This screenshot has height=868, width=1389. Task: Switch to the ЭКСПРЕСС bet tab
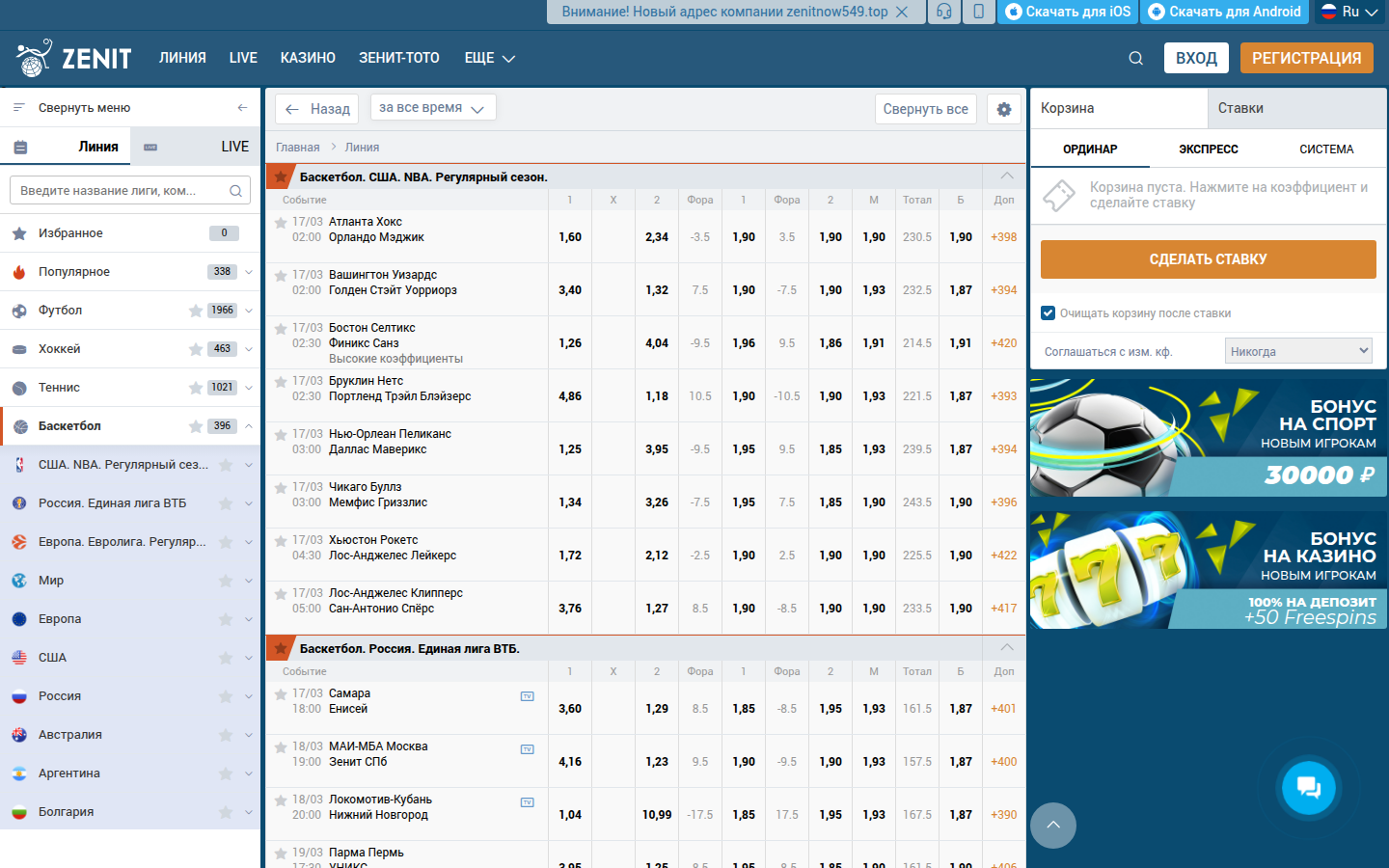click(1208, 149)
